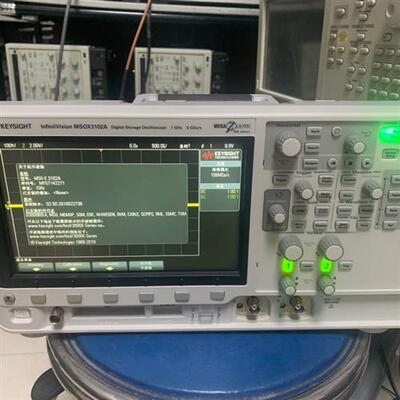Push the Label key beside channel 1

307,266
